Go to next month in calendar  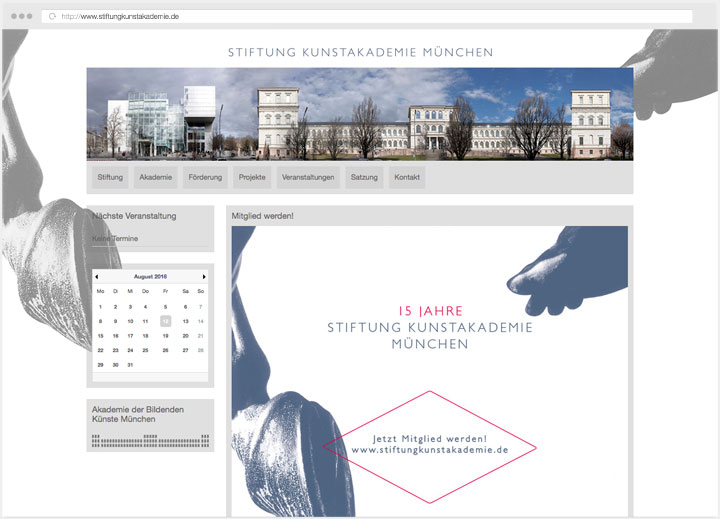point(204,276)
